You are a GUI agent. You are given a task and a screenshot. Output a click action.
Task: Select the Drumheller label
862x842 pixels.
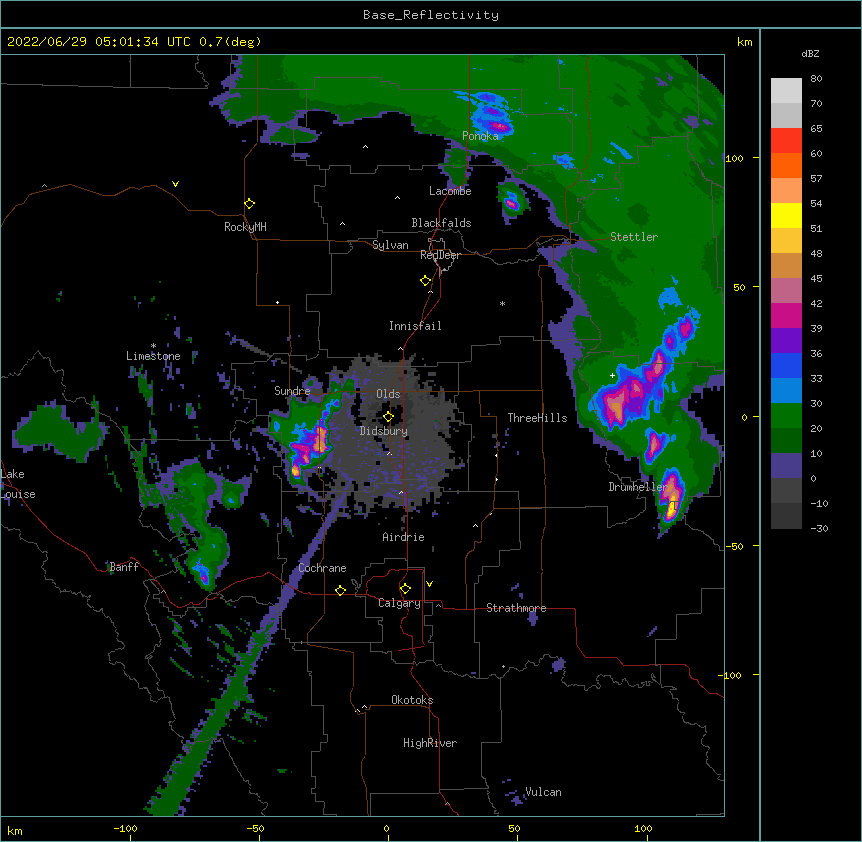coord(638,487)
